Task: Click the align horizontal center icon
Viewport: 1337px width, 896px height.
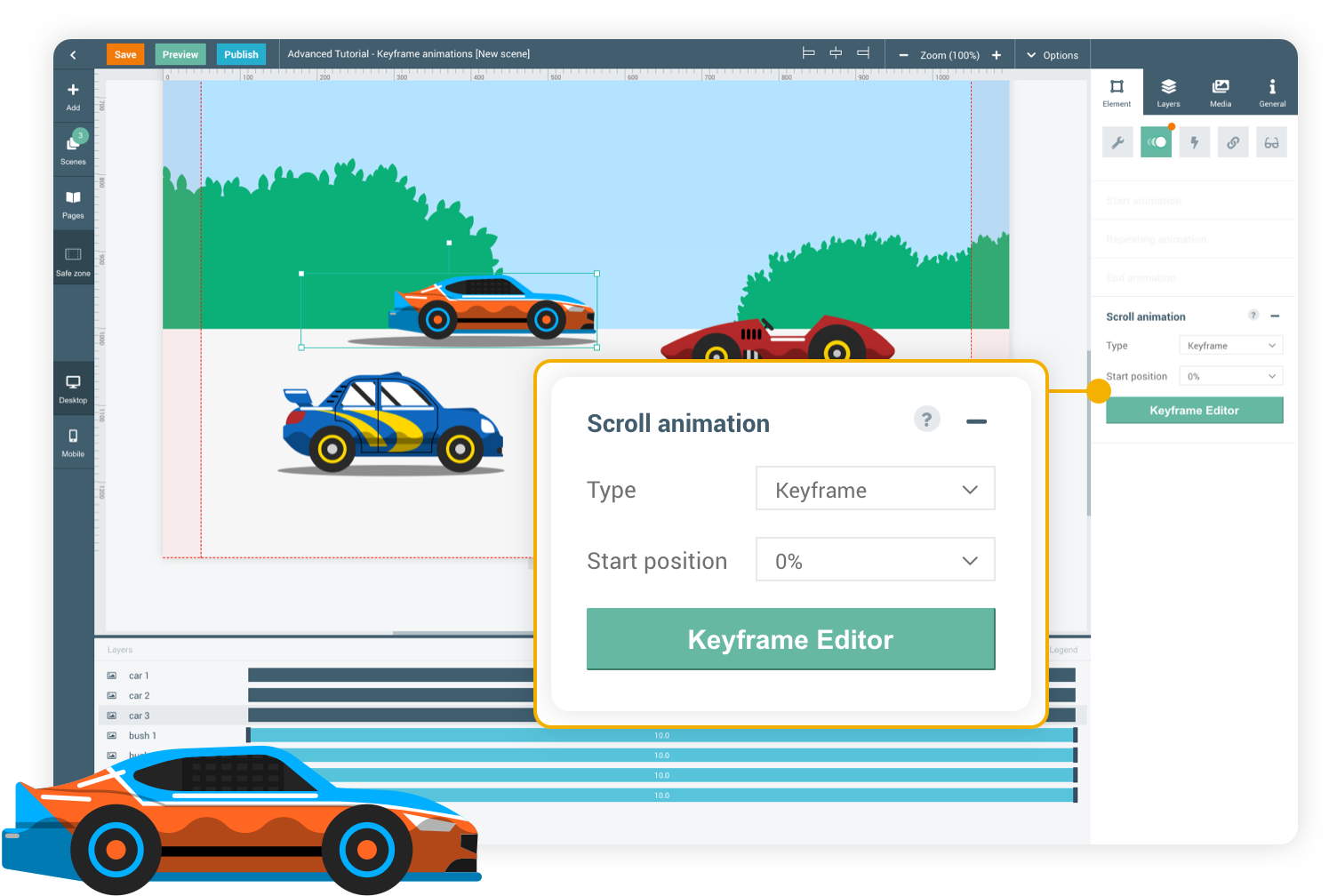Action: (x=836, y=53)
